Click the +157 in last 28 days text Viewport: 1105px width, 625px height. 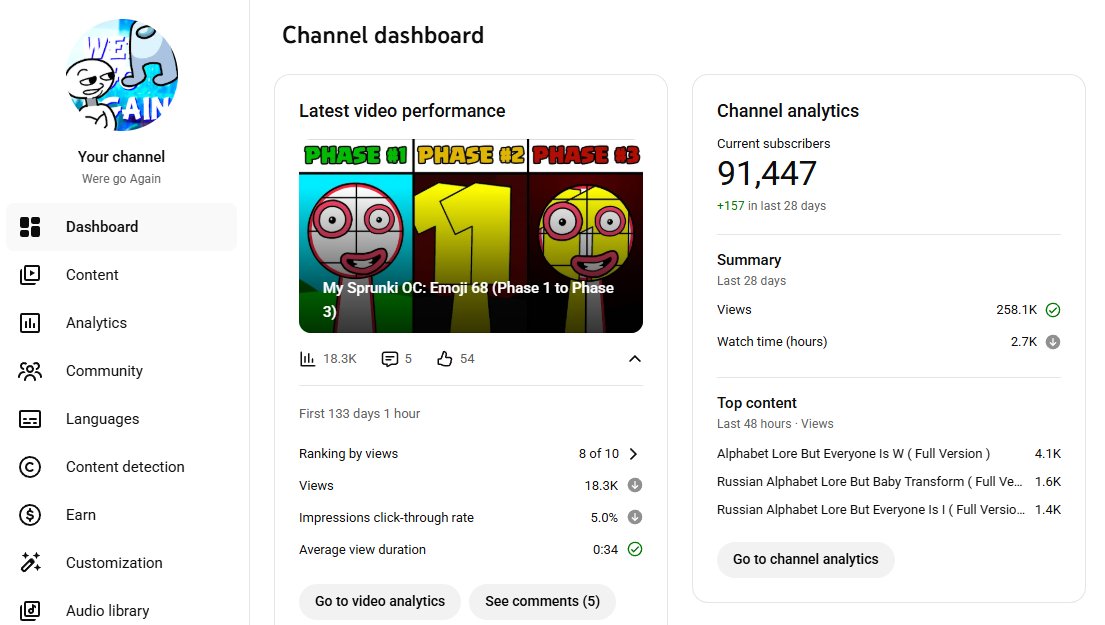point(771,206)
